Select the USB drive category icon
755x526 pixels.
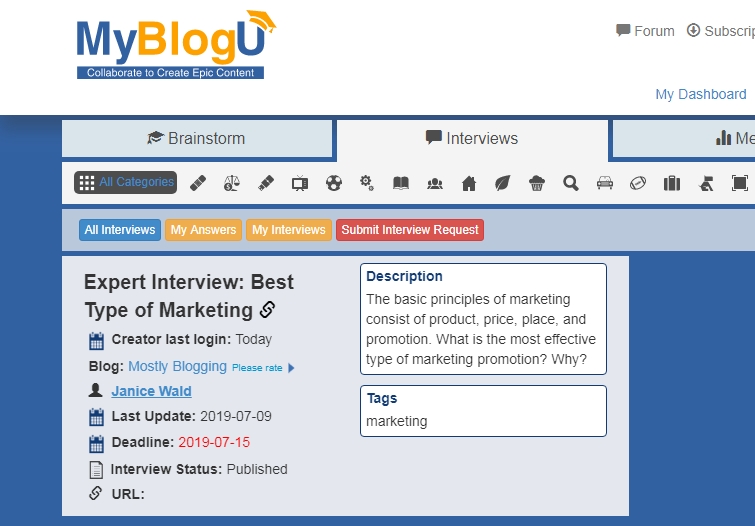[x=266, y=183]
